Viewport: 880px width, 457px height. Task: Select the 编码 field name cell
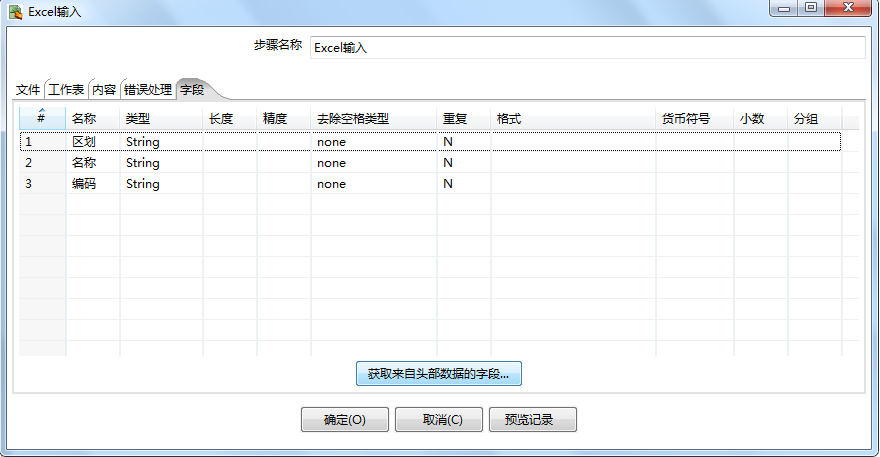tap(93, 184)
